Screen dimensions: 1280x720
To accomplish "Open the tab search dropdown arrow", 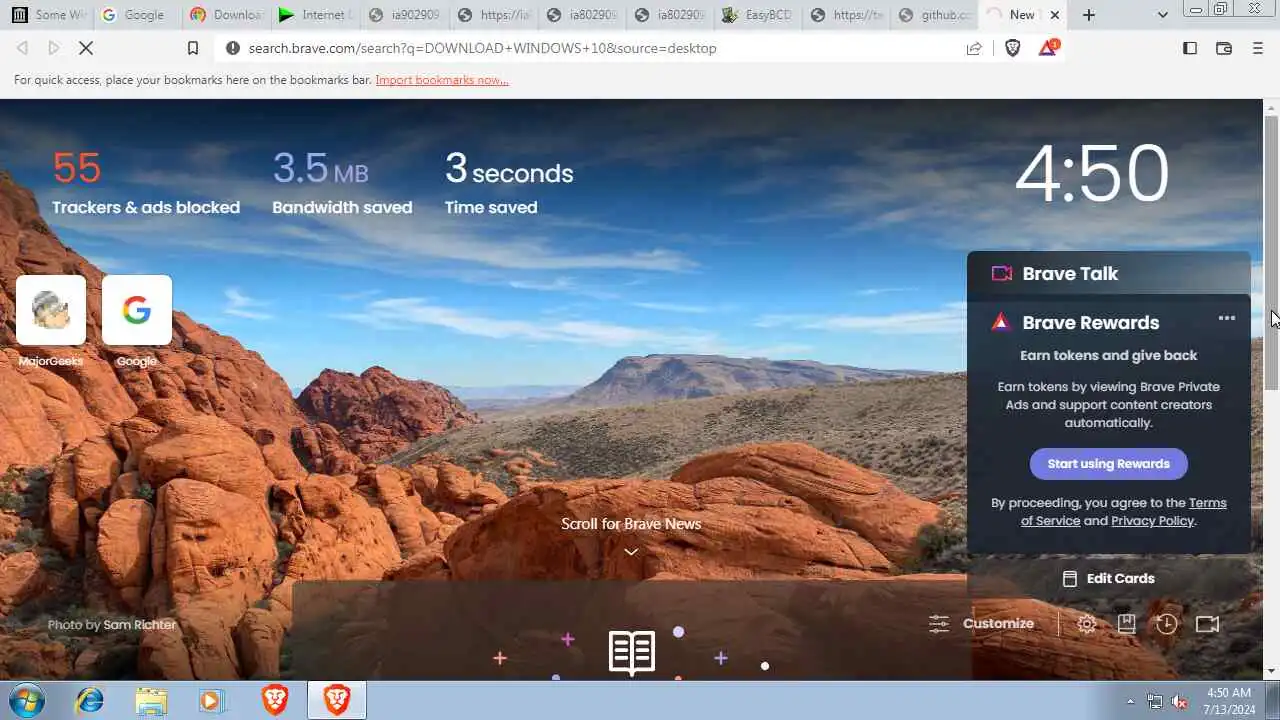I will point(1162,15).
